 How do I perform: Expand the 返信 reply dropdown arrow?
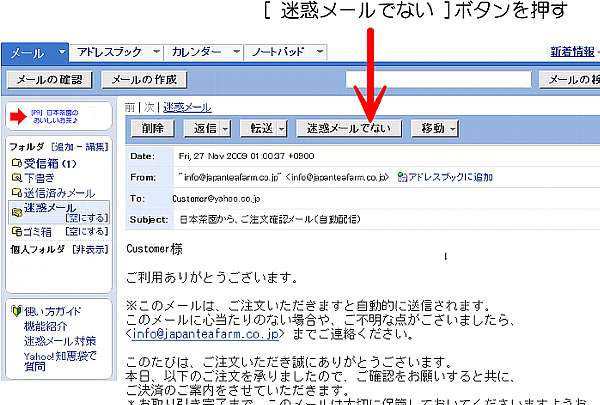pyautogui.click(x=225, y=129)
